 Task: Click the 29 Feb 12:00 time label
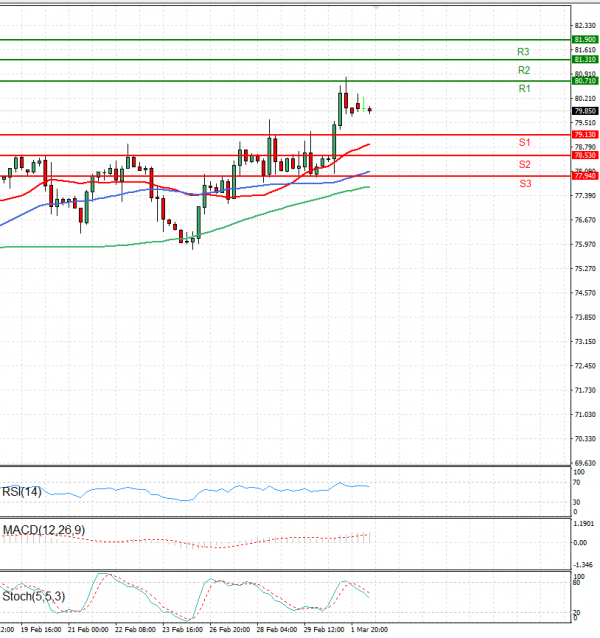point(324,629)
